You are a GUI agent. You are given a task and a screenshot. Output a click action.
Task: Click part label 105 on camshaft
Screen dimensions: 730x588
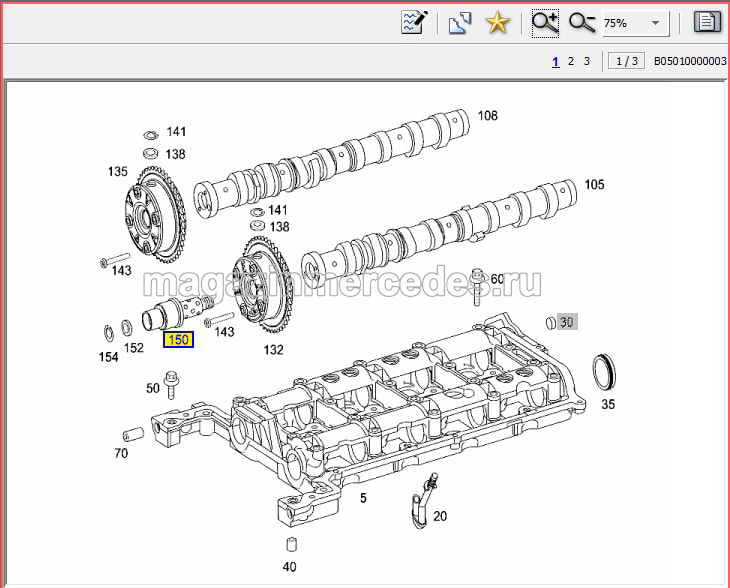(595, 184)
